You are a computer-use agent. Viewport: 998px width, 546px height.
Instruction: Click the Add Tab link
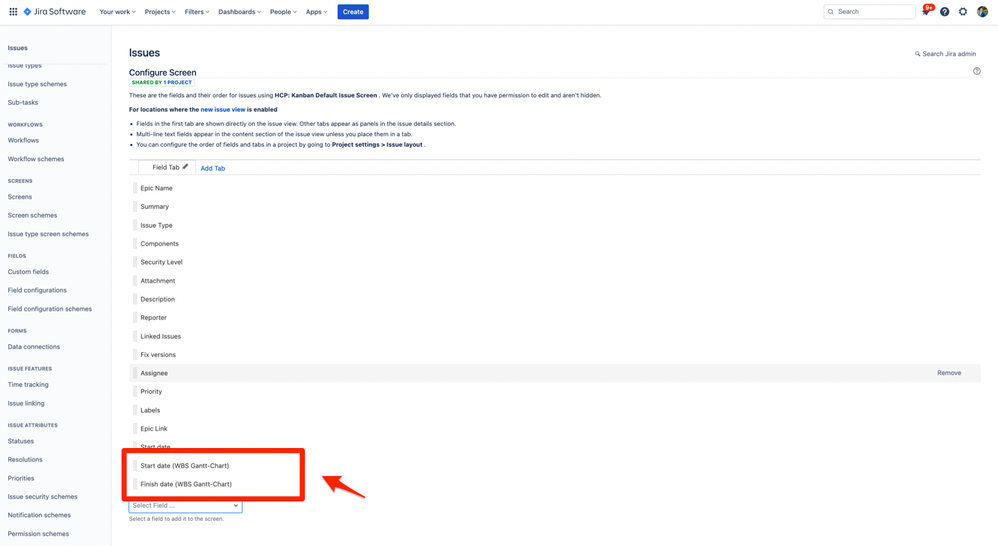[213, 168]
